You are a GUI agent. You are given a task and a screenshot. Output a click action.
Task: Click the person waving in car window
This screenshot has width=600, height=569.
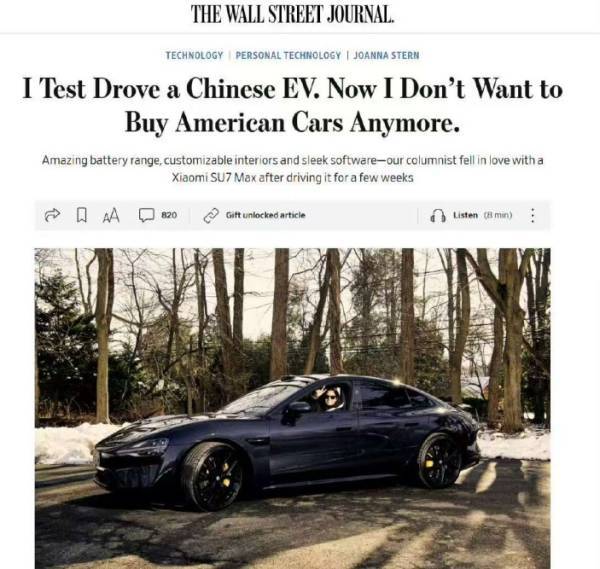tap(328, 399)
